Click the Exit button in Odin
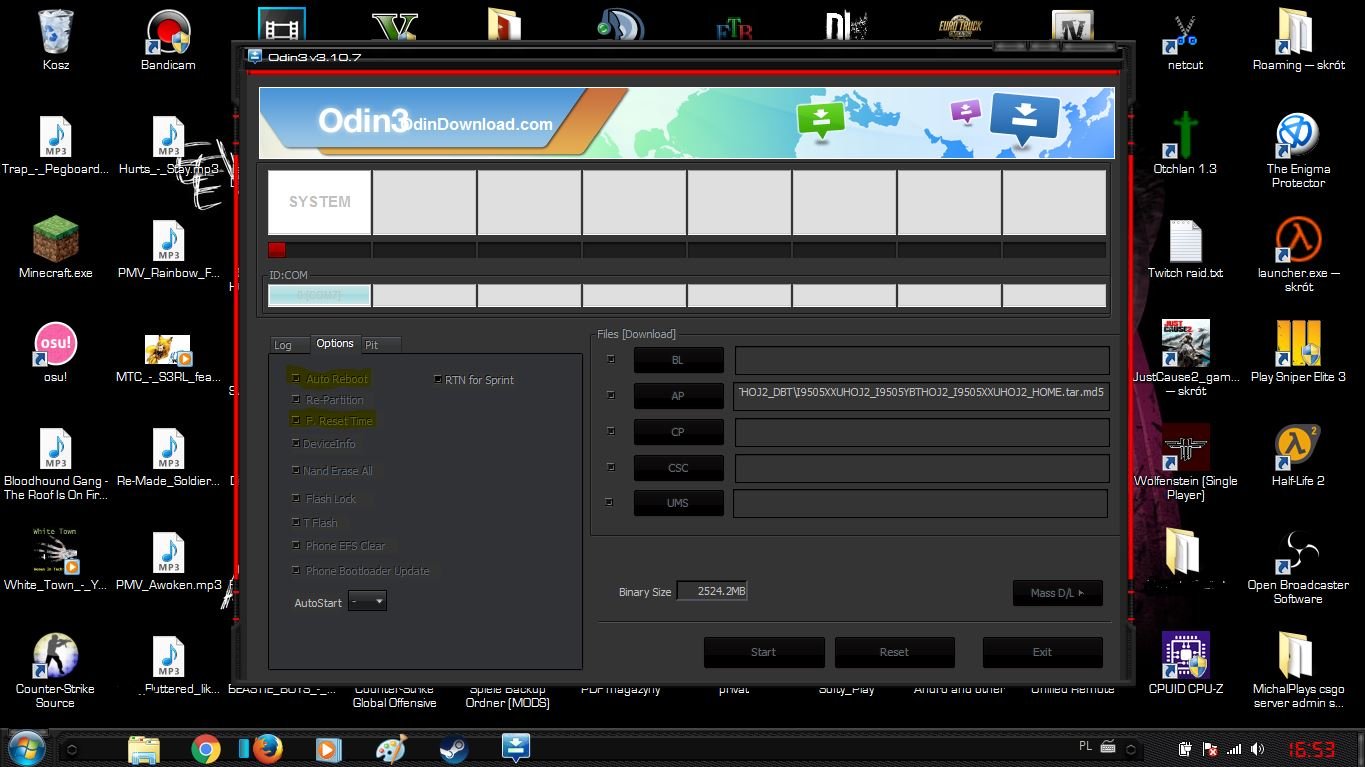The image size is (1365, 767). (1042, 652)
